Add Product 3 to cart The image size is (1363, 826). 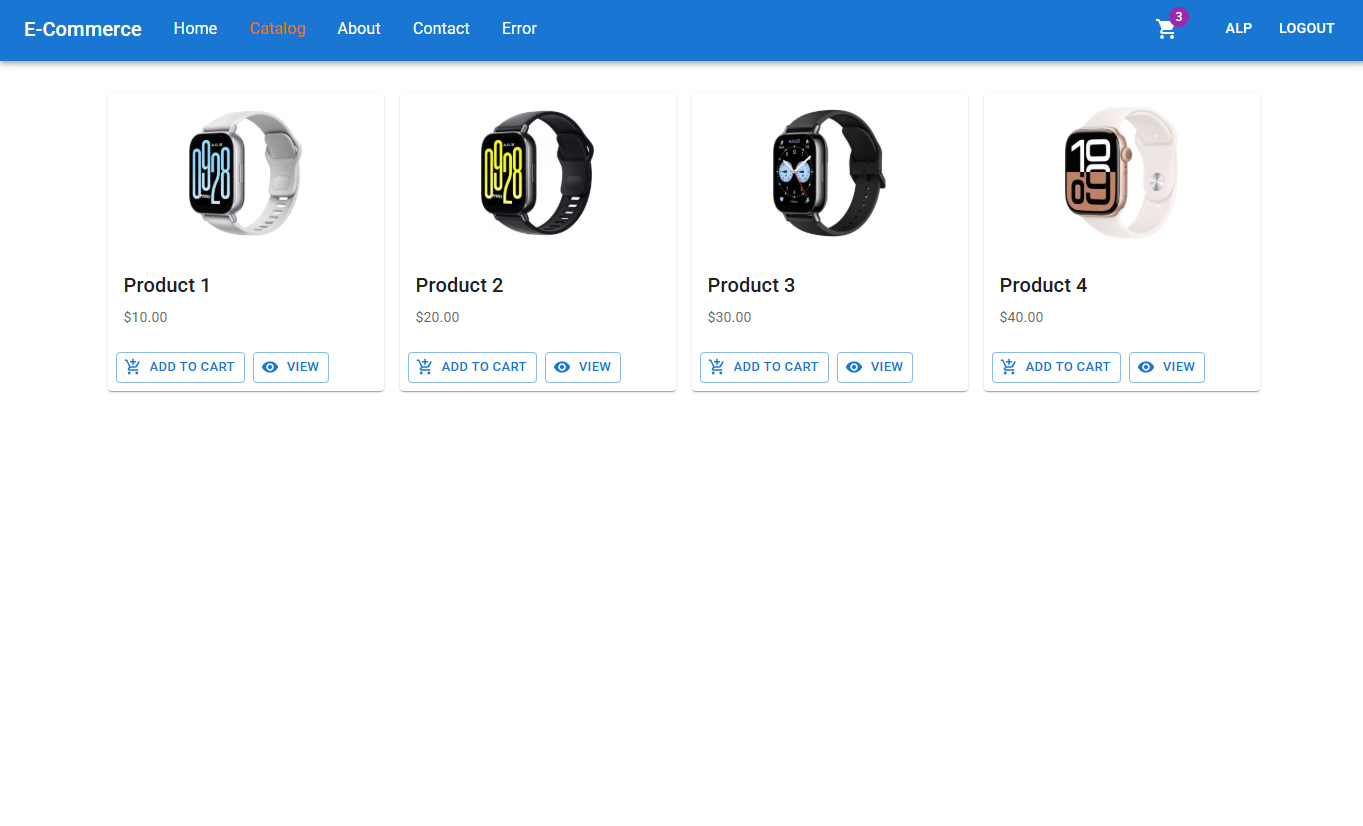pyautogui.click(x=764, y=367)
